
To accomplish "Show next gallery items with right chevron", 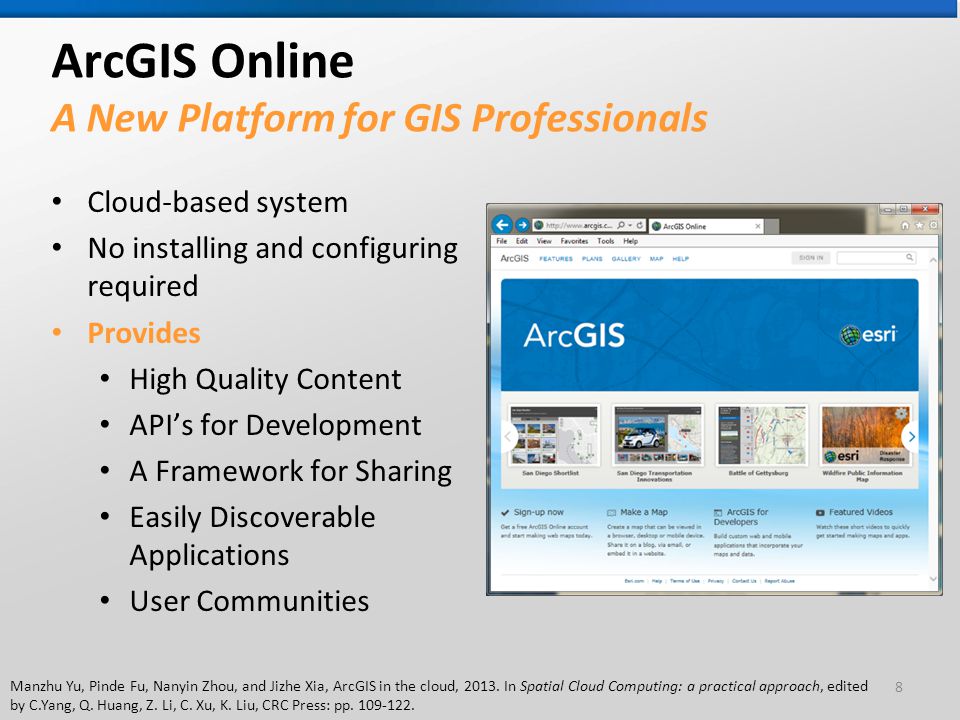I will (x=911, y=437).
